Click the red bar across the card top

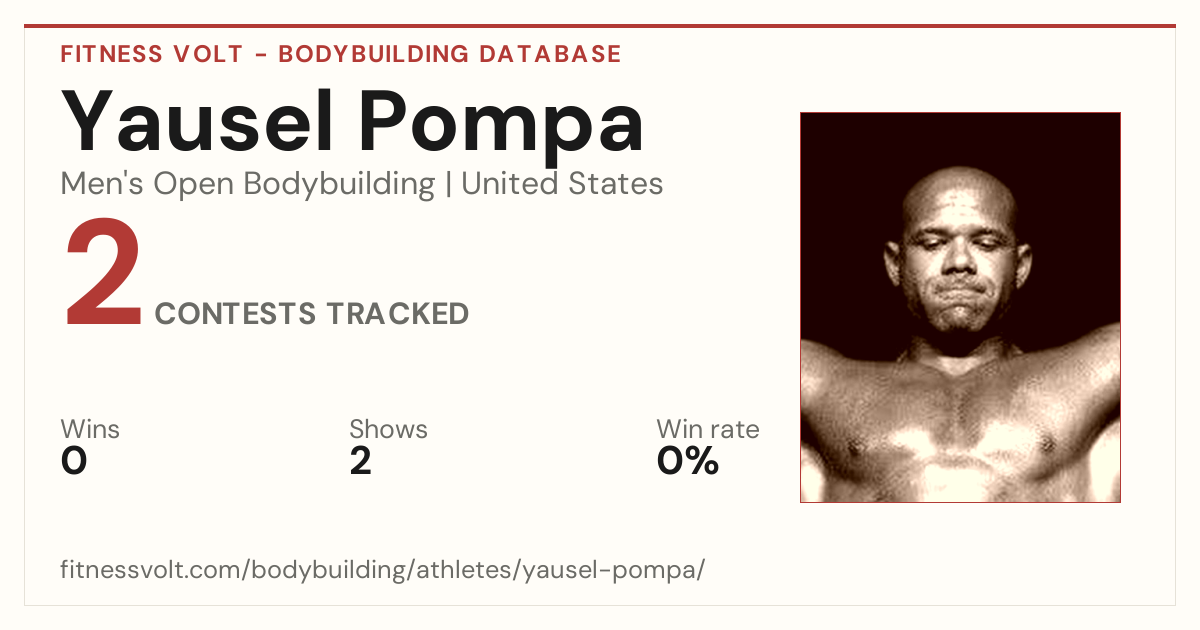[600, 26]
